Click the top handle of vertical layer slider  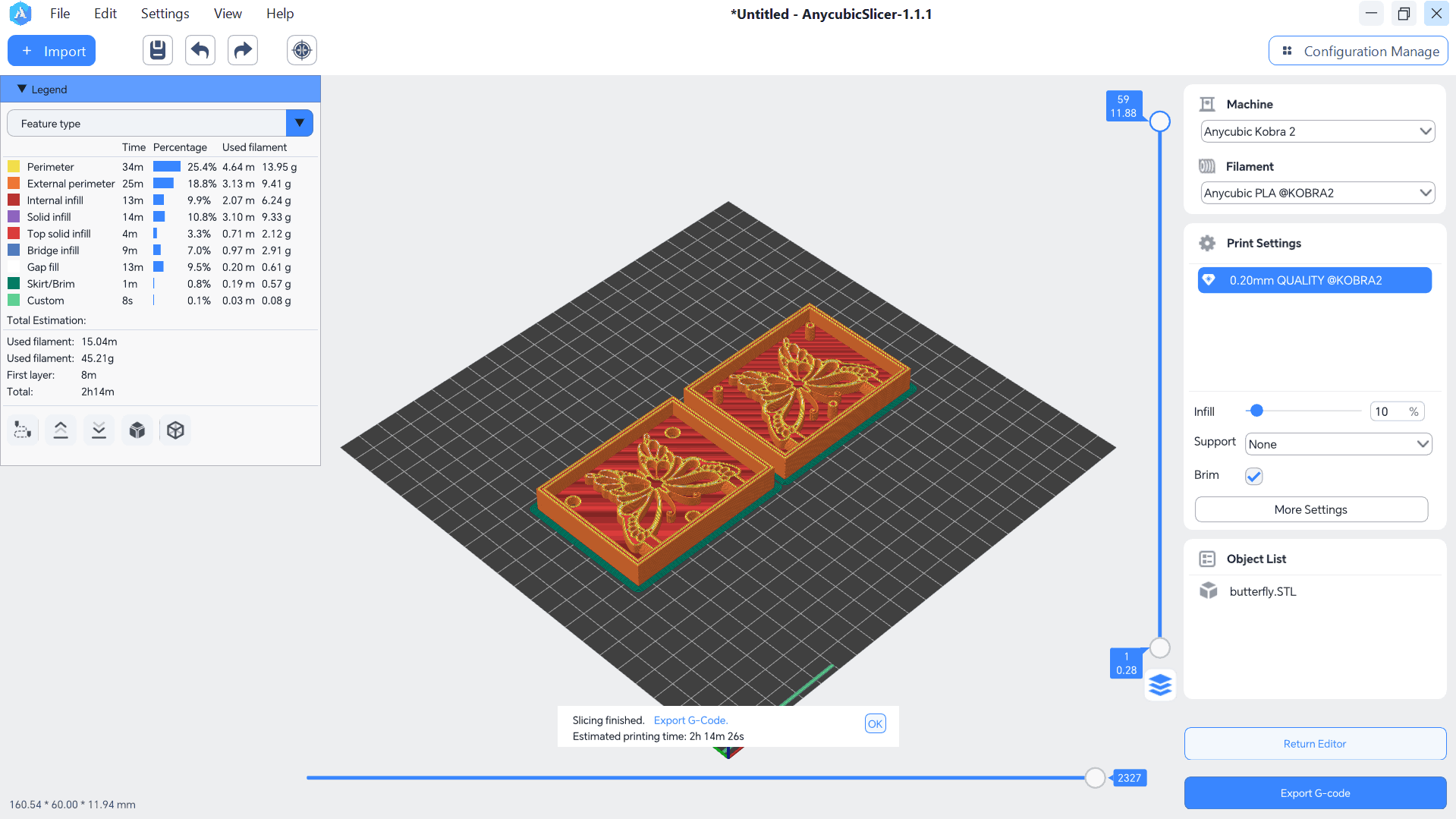click(x=1159, y=121)
